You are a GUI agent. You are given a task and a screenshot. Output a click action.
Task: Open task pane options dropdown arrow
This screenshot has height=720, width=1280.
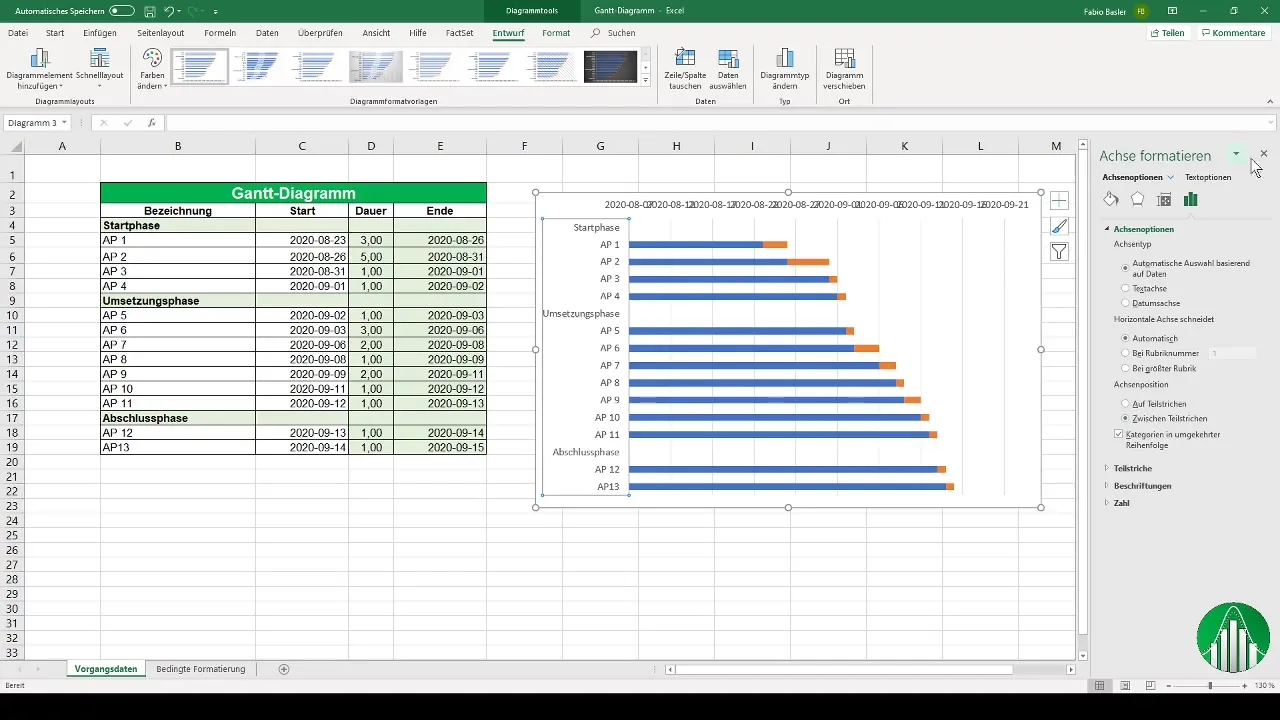click(x=1237, y=154)
